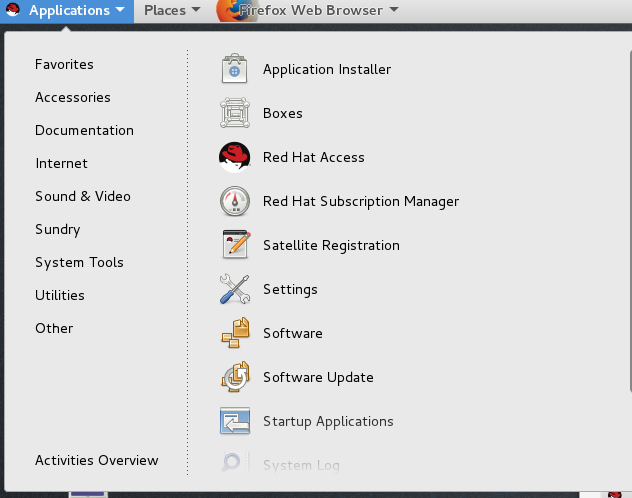Open Activities Overview
632x498 pixels.
[x=96, y=461]
